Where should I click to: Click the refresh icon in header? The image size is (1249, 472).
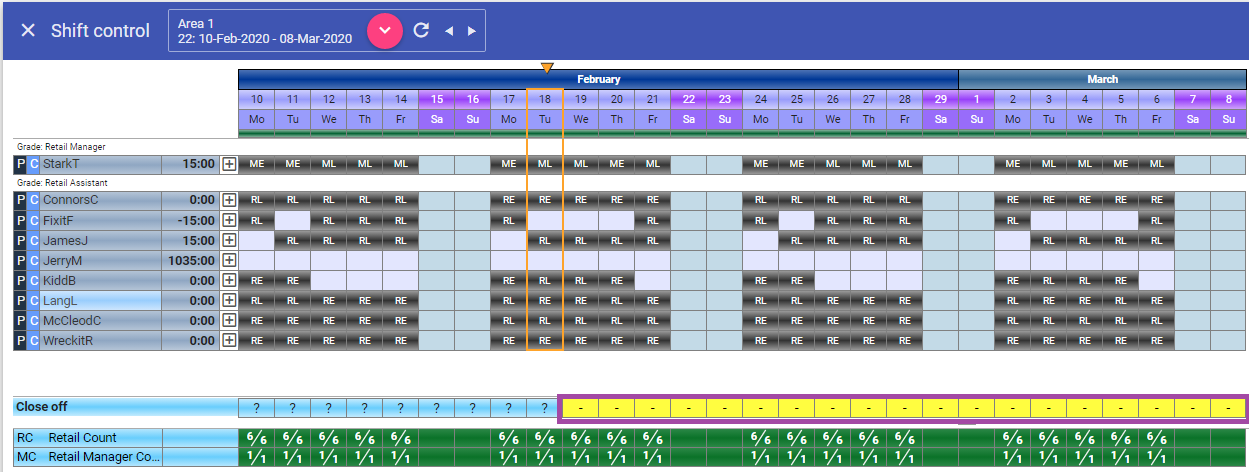point(421,31)
